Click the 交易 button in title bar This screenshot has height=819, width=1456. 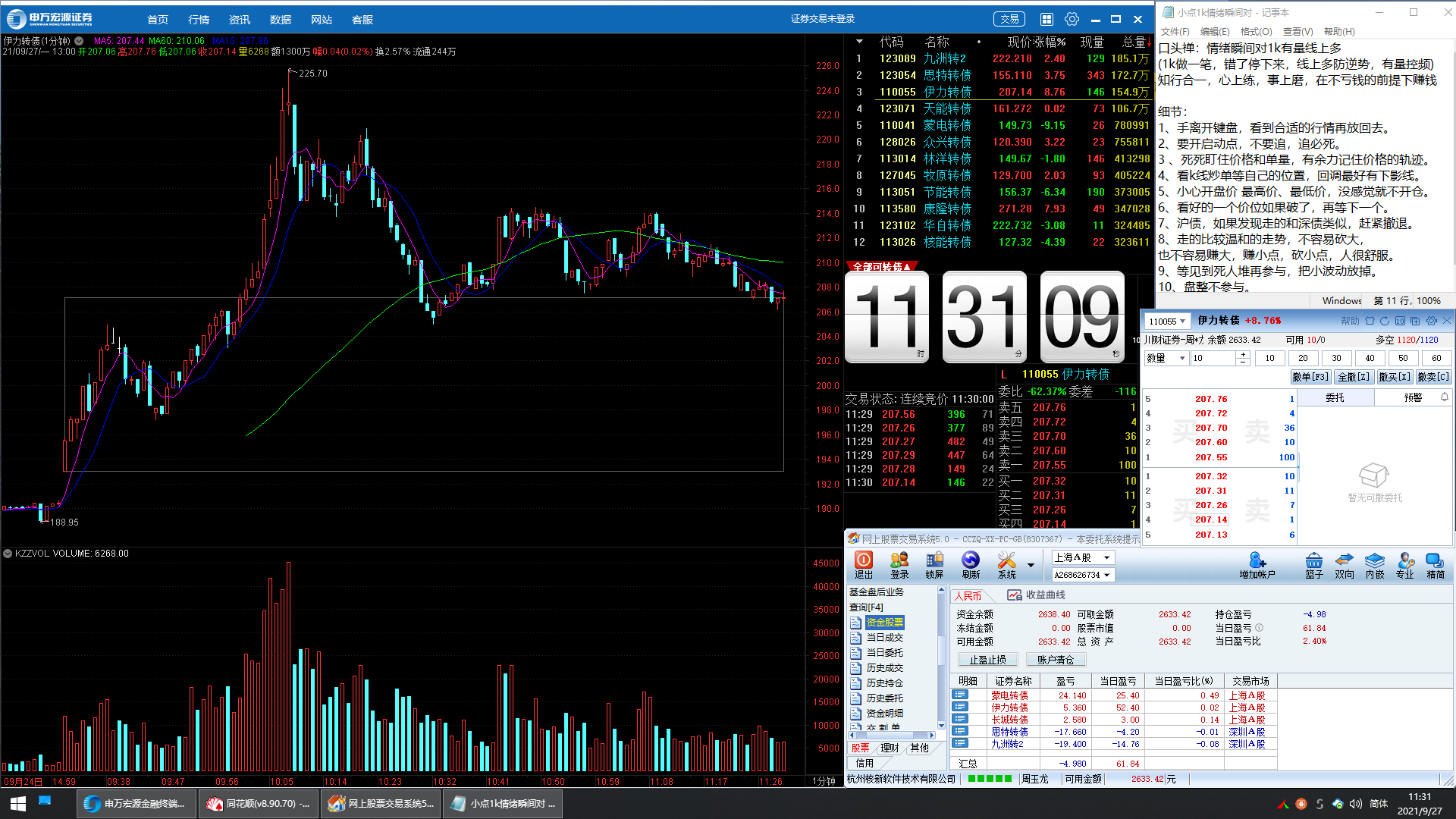[1009, 19]
